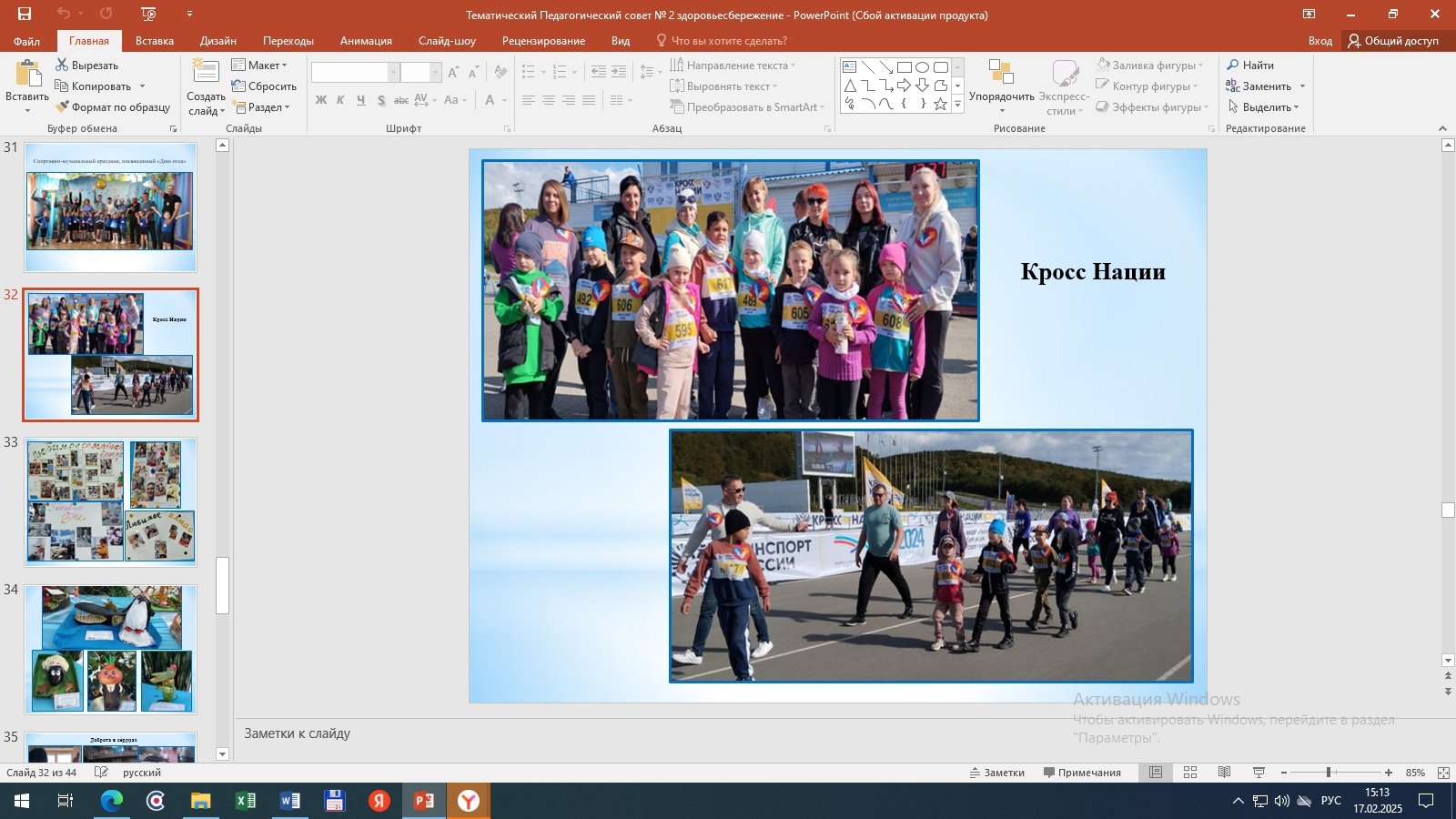Screen dimensions: 1456x819
Task: Open spell check icon in status bar
Action: pos(101,773)
